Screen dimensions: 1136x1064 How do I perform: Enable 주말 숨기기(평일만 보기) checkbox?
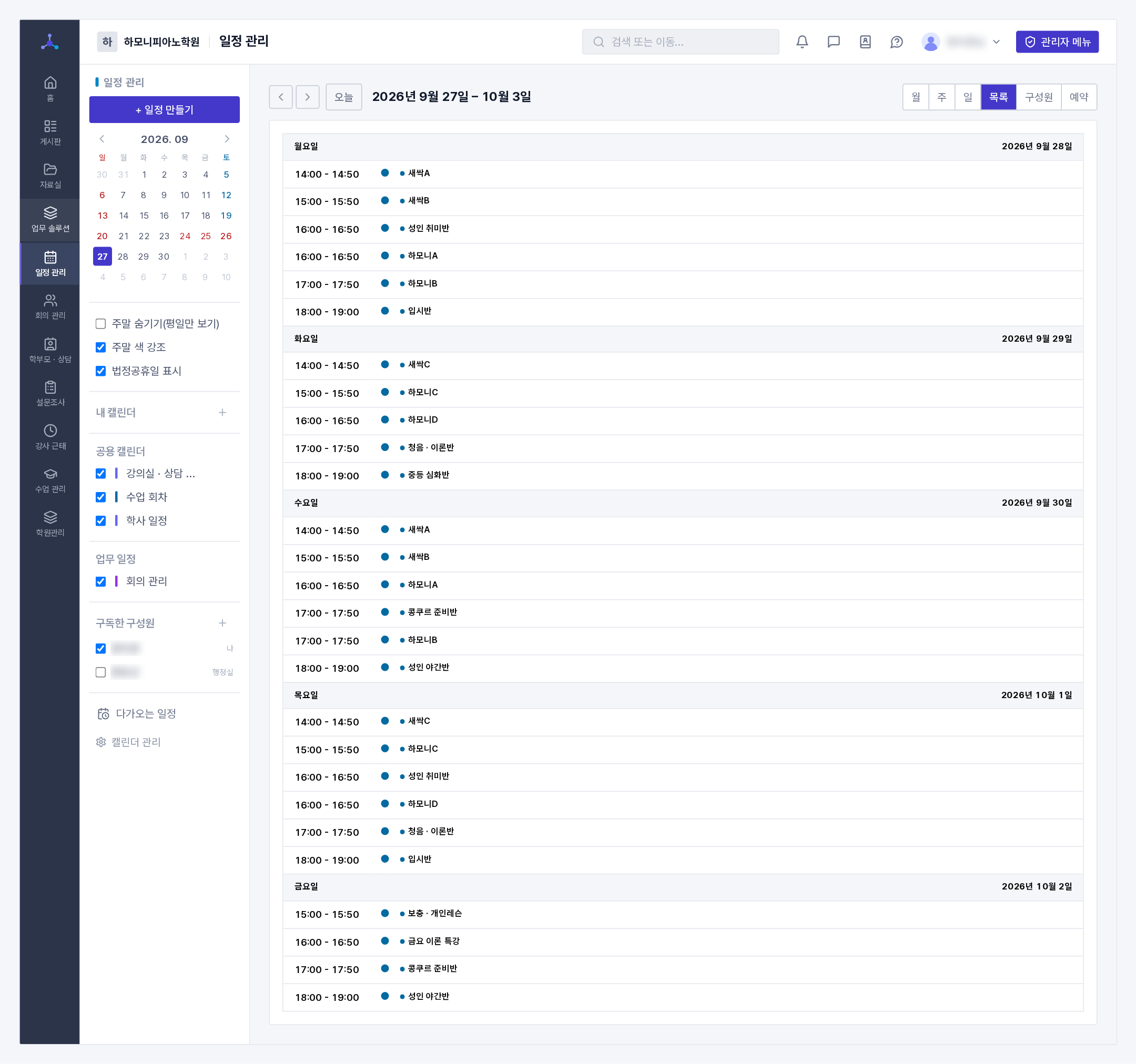100,324
